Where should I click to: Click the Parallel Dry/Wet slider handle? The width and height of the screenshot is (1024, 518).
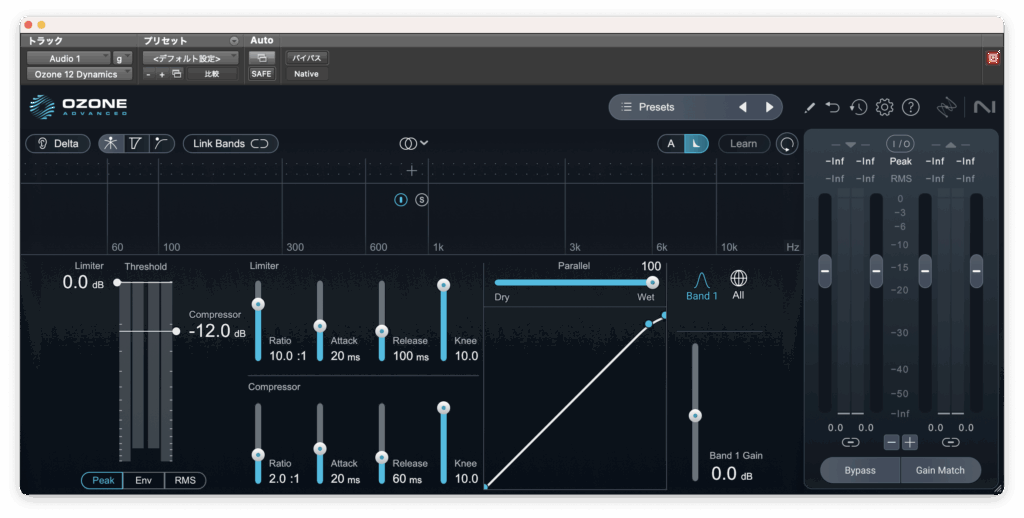click(x=653, y=282)
